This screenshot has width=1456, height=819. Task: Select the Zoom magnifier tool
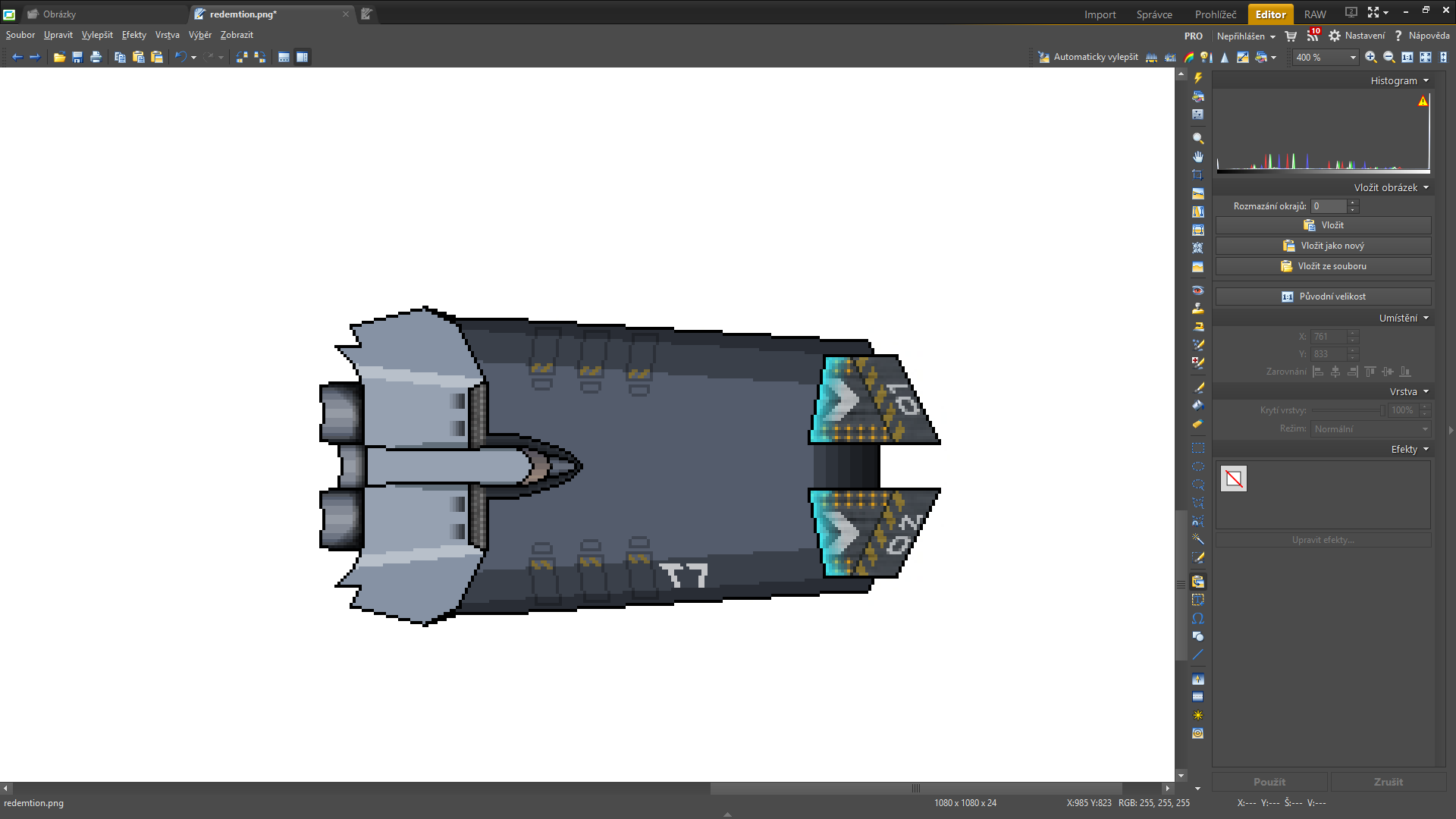(x=1198, y=139)
